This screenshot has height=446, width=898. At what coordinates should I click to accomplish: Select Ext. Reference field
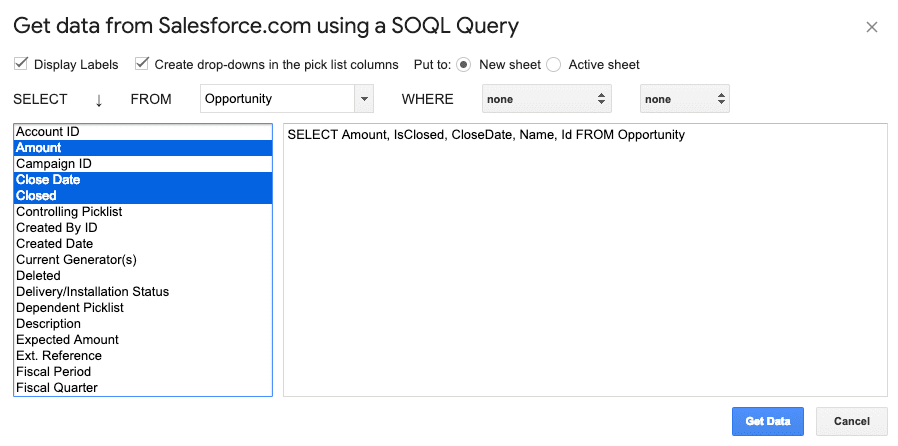point(143,356)
